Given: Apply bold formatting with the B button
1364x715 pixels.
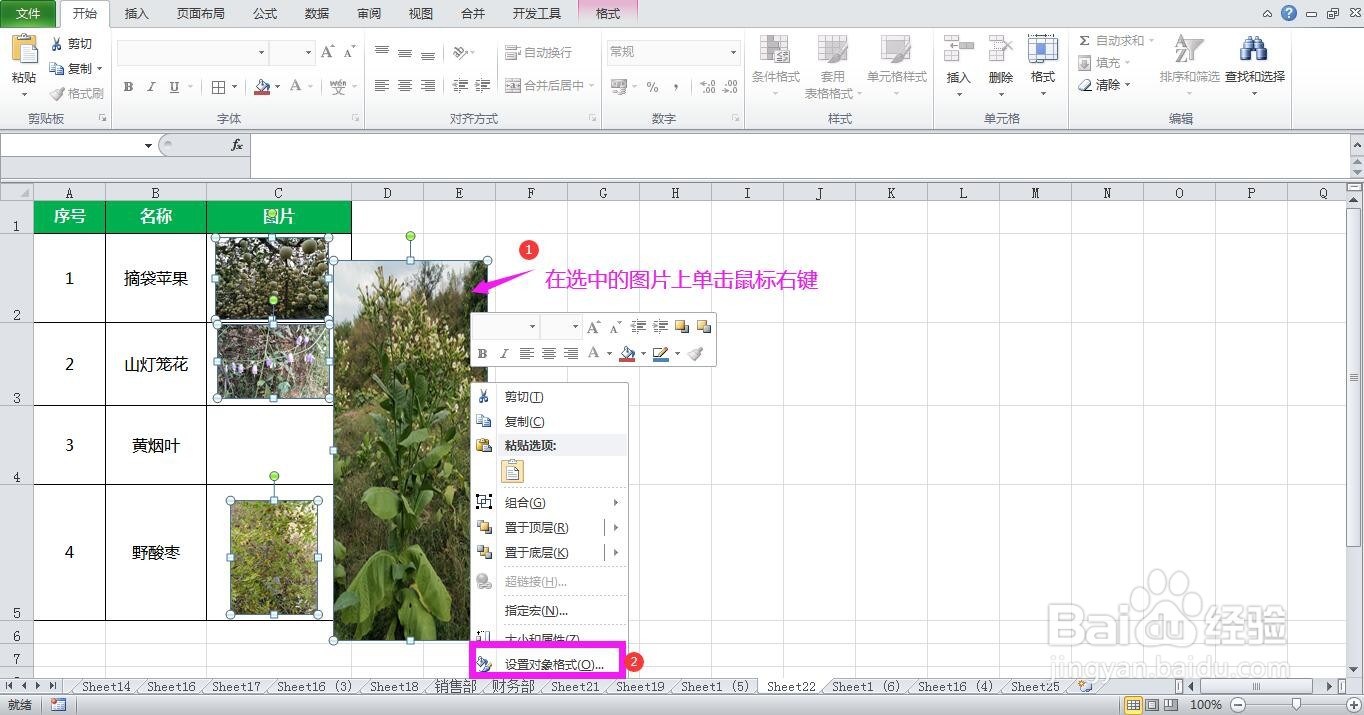Looking at the screenshot, I should (x=128, y=86).
